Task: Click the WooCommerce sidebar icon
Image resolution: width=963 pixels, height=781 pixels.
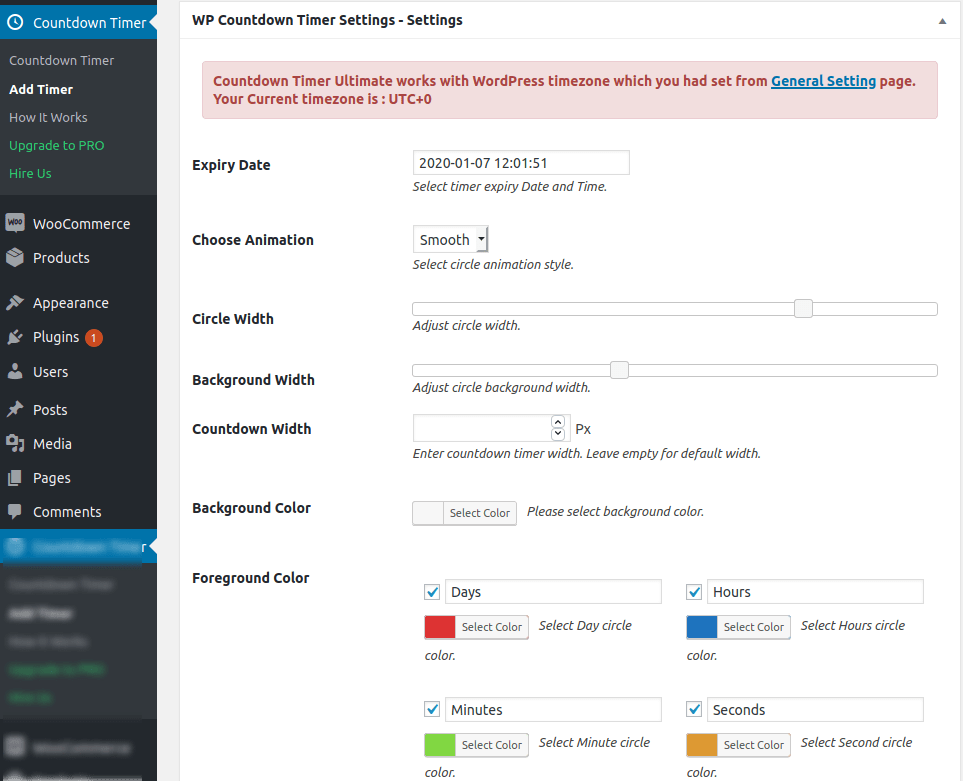Action: pyautogui.click(x=14, y=223)
